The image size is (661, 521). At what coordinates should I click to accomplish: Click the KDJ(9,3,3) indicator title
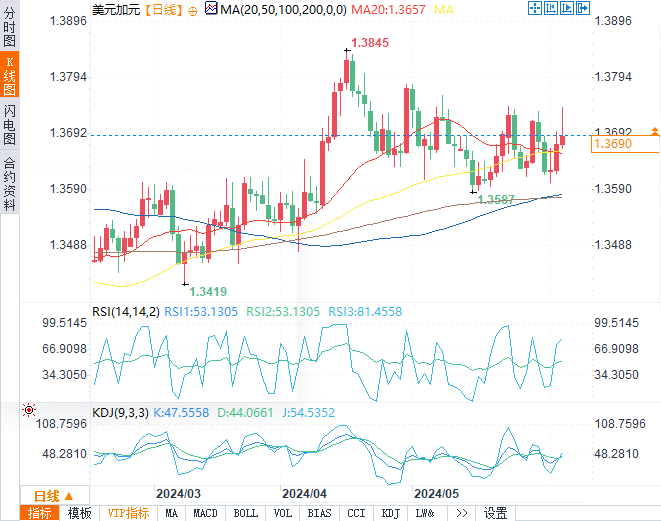120,412
